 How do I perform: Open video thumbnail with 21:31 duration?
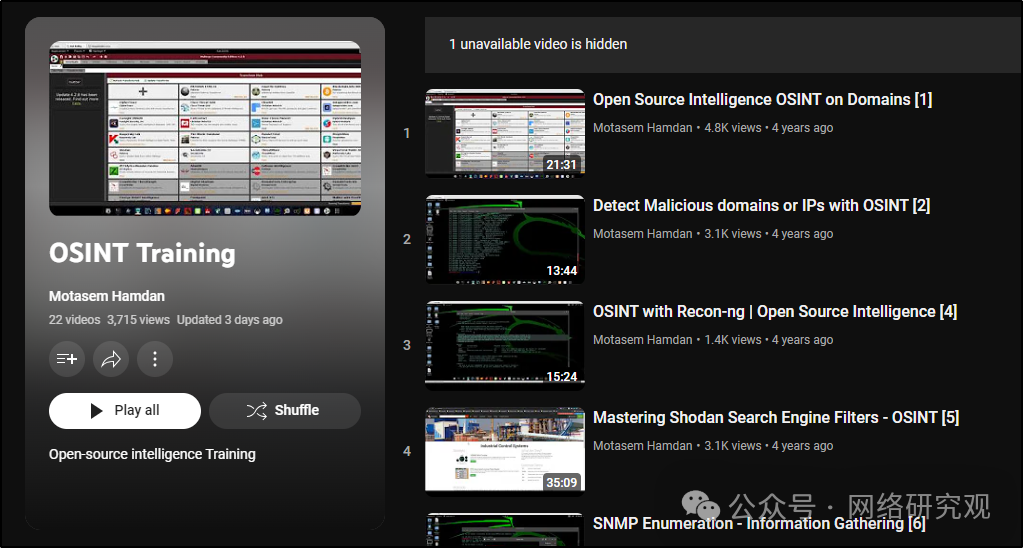click(x=505, y=133)
